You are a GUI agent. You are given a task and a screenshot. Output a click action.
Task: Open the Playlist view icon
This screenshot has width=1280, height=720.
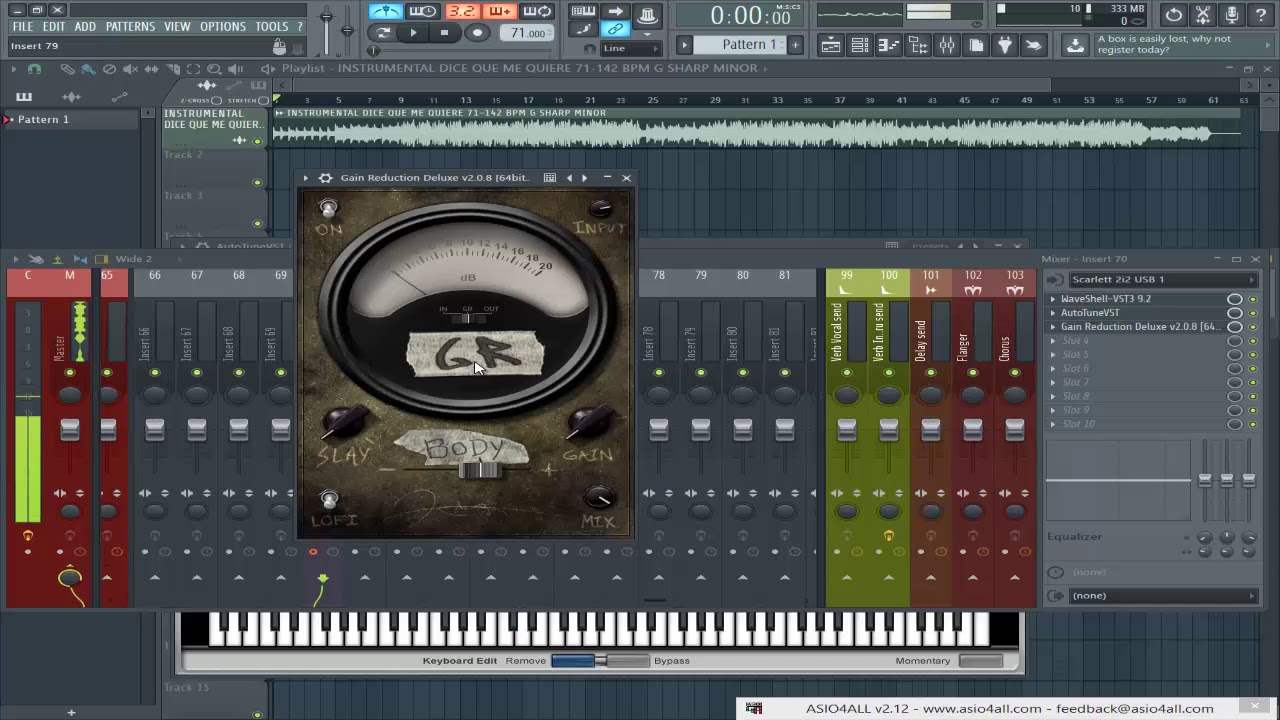[830, 45]
